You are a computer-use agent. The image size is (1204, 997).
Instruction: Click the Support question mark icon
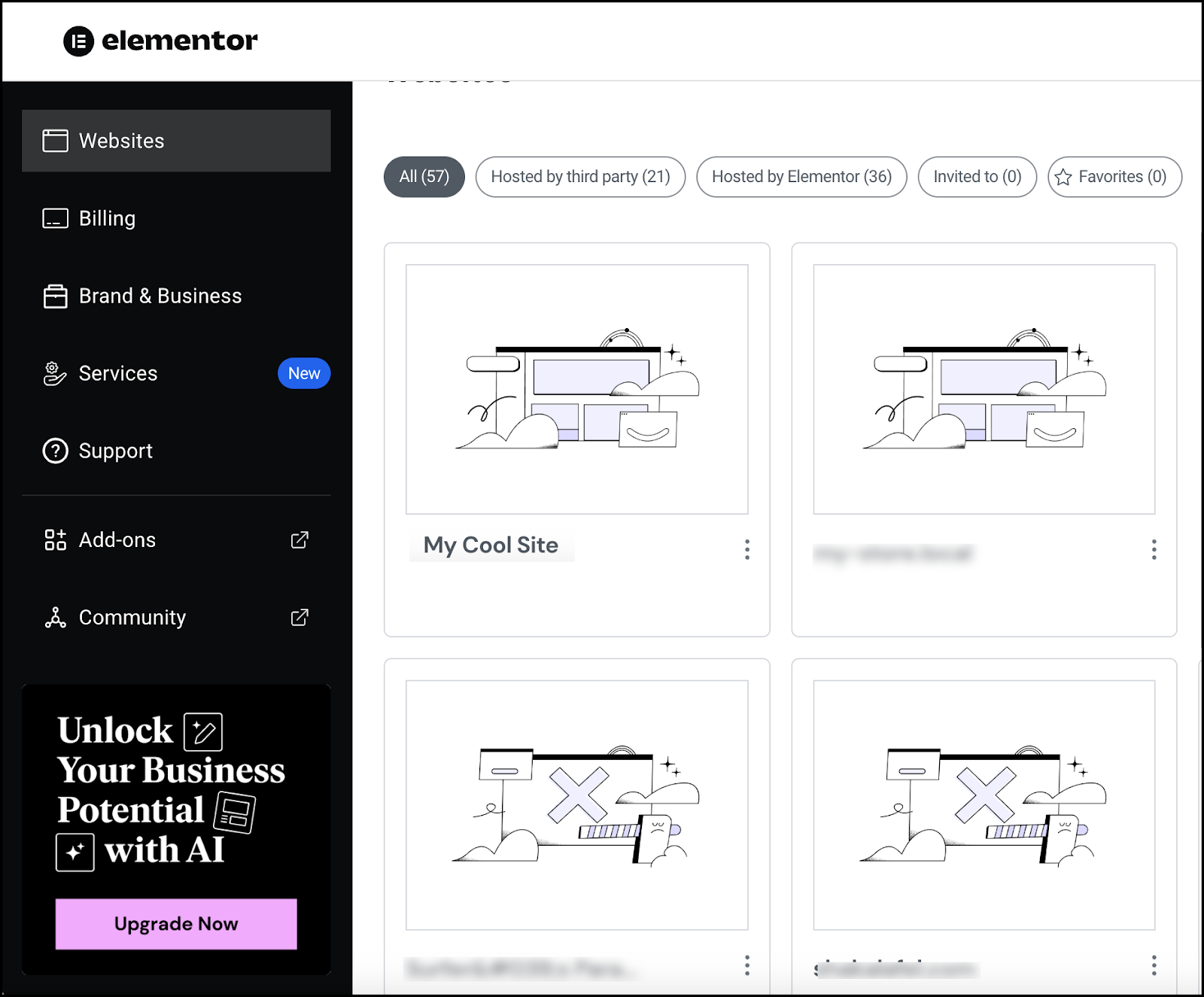point(55,451)
